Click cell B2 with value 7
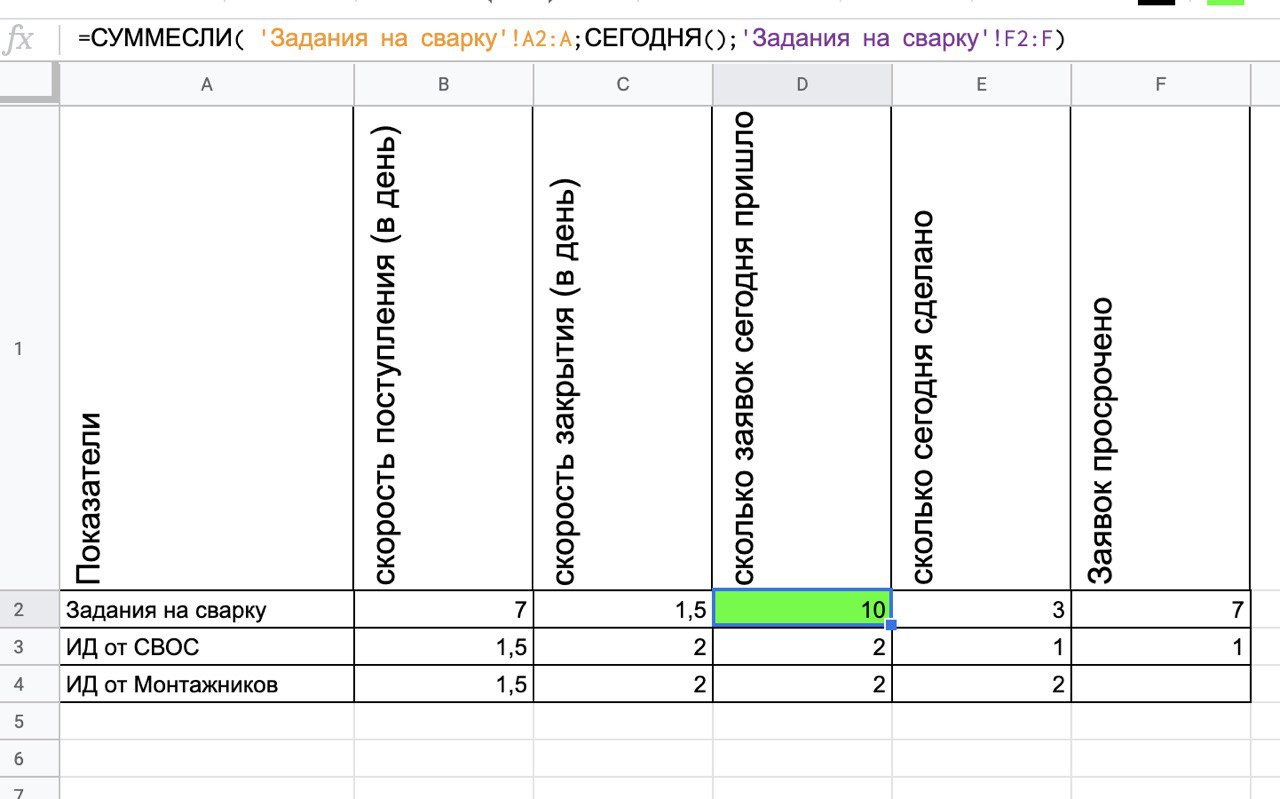Screen dimensions: 1280x799 pyautogui.click(x=443, y=609)
